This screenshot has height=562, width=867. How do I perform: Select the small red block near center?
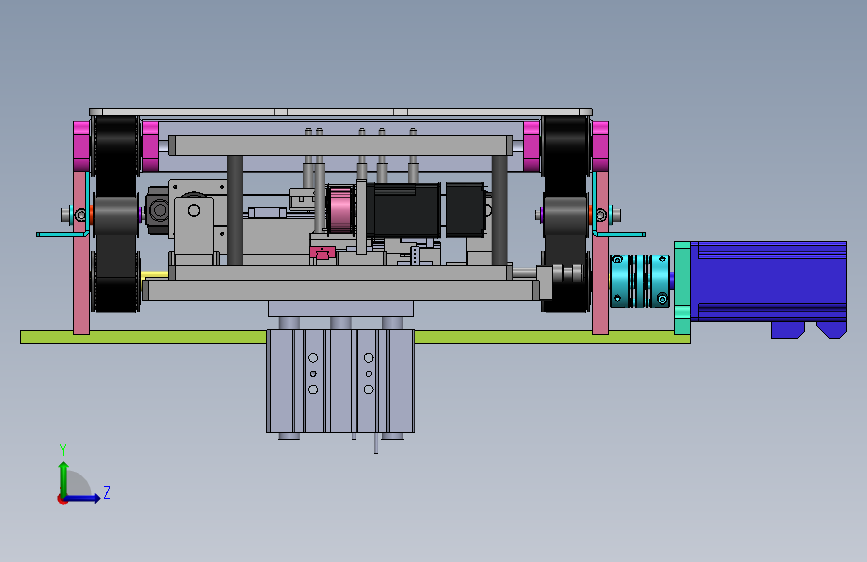point(323,253)
